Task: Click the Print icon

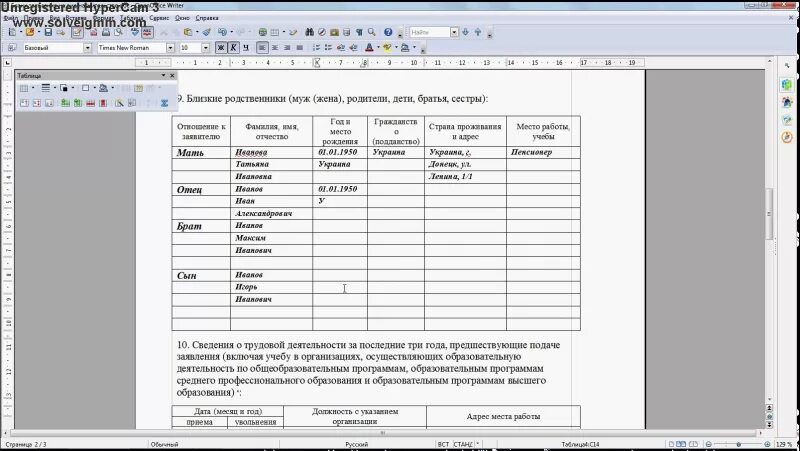Action: 106,32
